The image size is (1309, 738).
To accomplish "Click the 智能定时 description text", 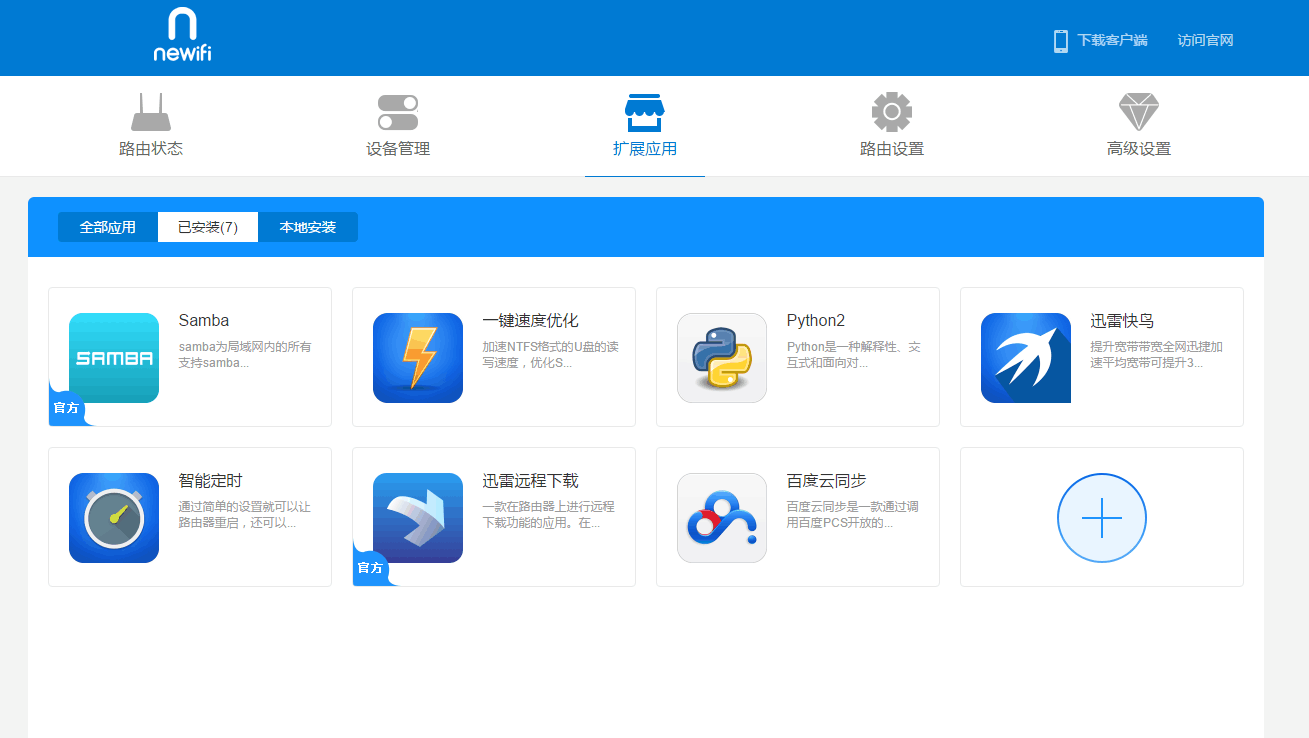I will pyautogui.click(x=245, y=515).
